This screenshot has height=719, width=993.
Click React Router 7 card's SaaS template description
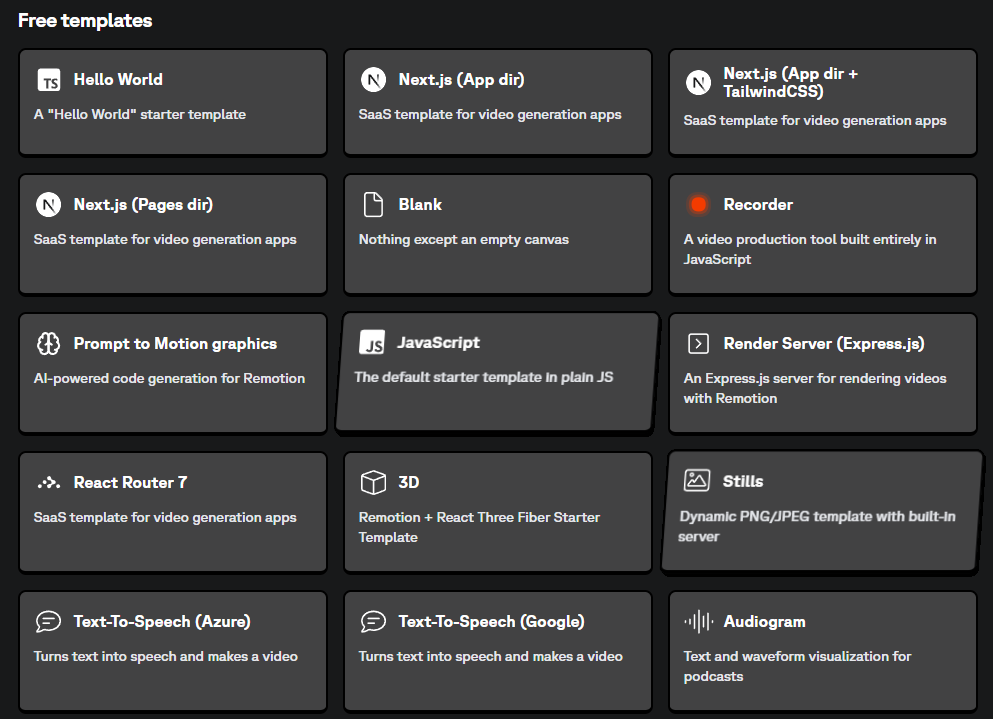pos(165,518)
